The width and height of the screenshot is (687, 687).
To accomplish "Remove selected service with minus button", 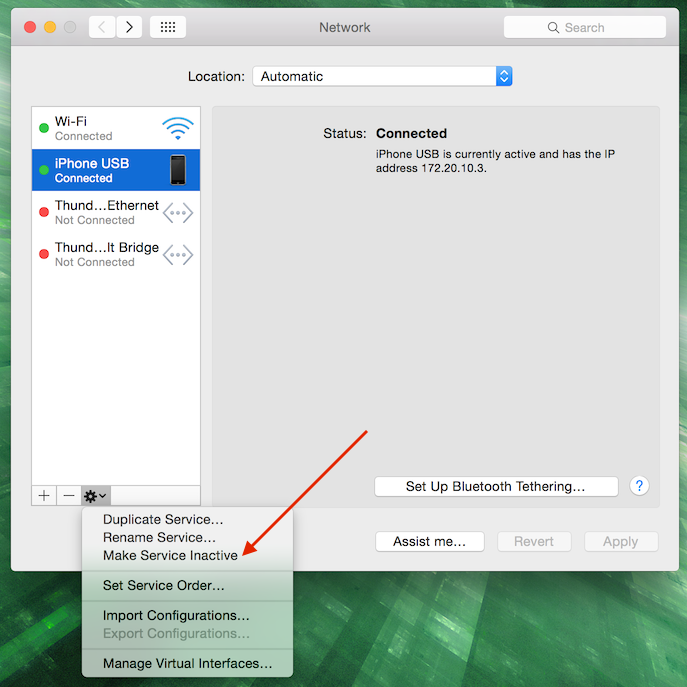I will pos(69,496).
